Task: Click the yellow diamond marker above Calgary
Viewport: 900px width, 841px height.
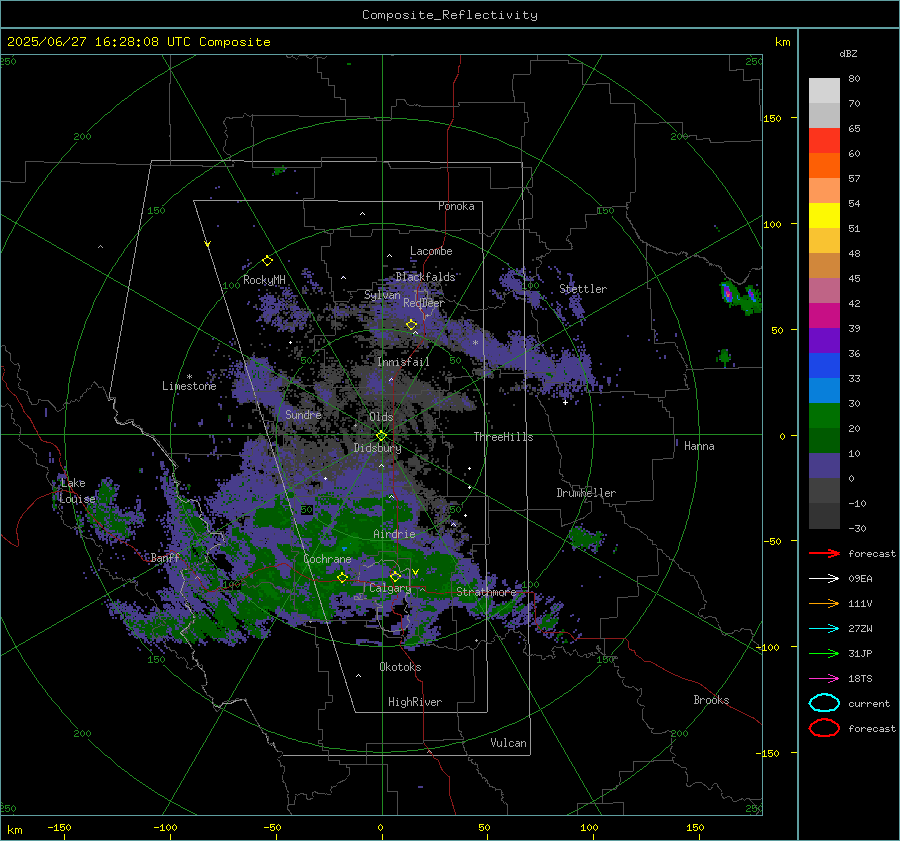Action: point(395,576)
